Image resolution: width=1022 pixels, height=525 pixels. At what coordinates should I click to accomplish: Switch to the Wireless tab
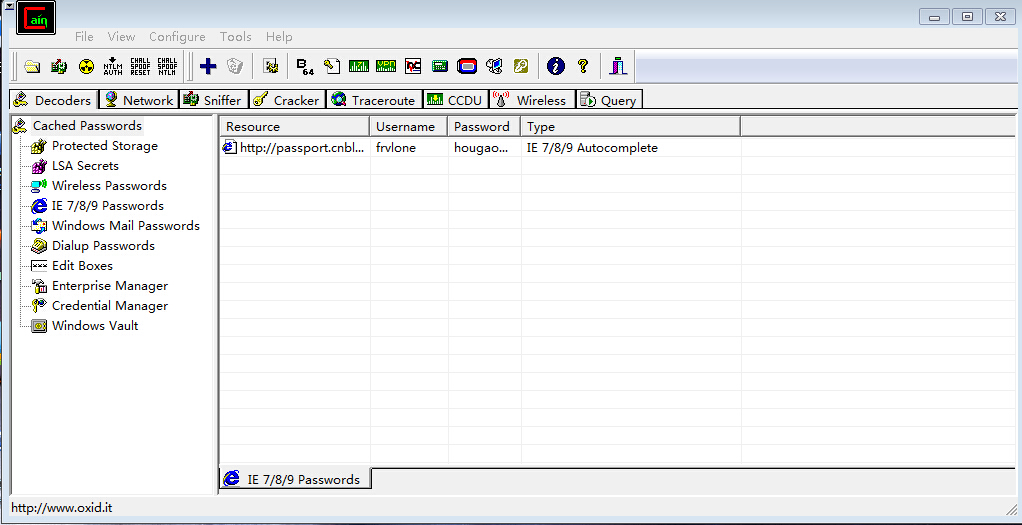click(x=532, y=100)
